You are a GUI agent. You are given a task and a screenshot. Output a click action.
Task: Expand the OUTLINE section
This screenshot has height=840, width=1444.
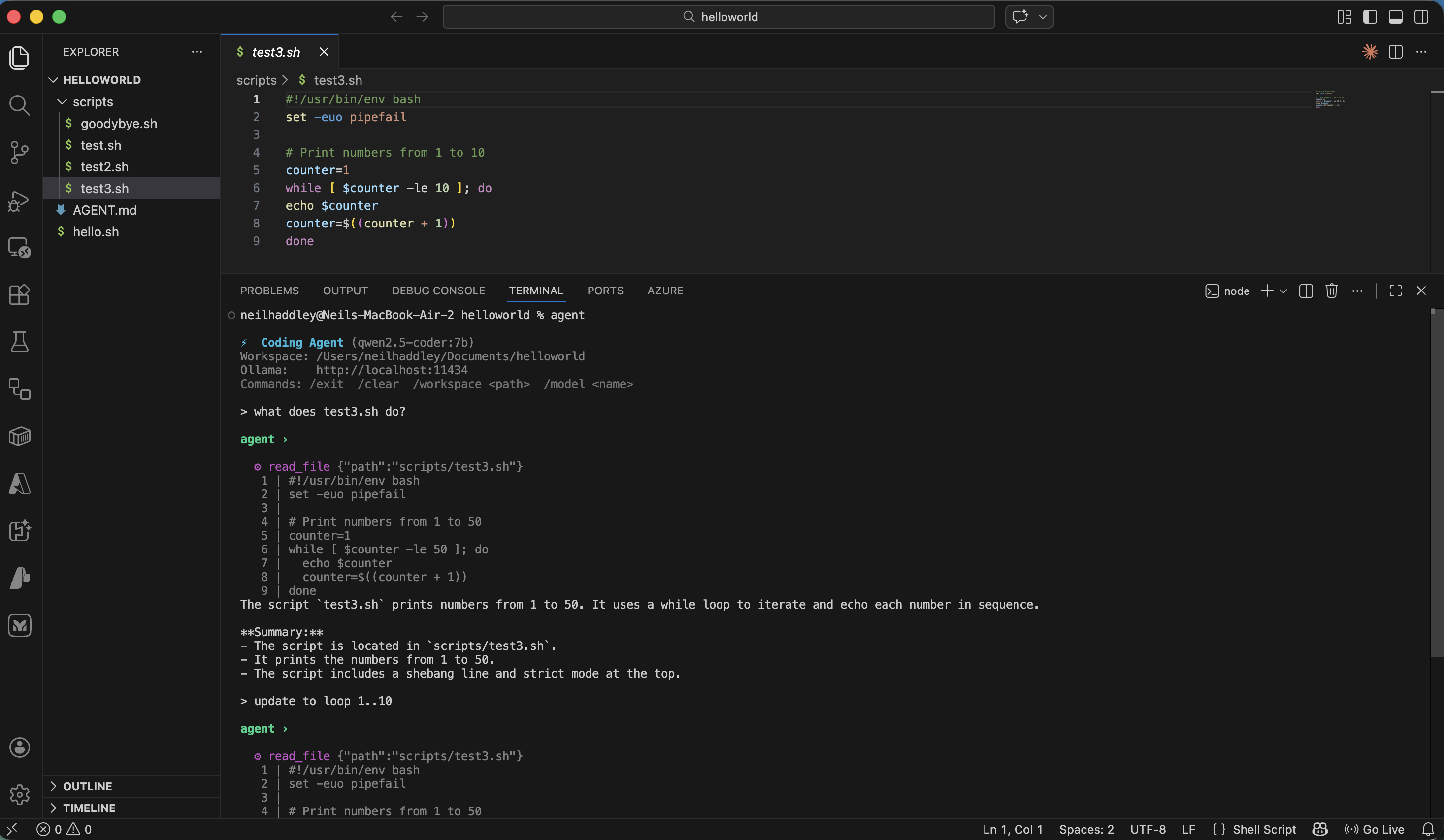coord(87,785)
